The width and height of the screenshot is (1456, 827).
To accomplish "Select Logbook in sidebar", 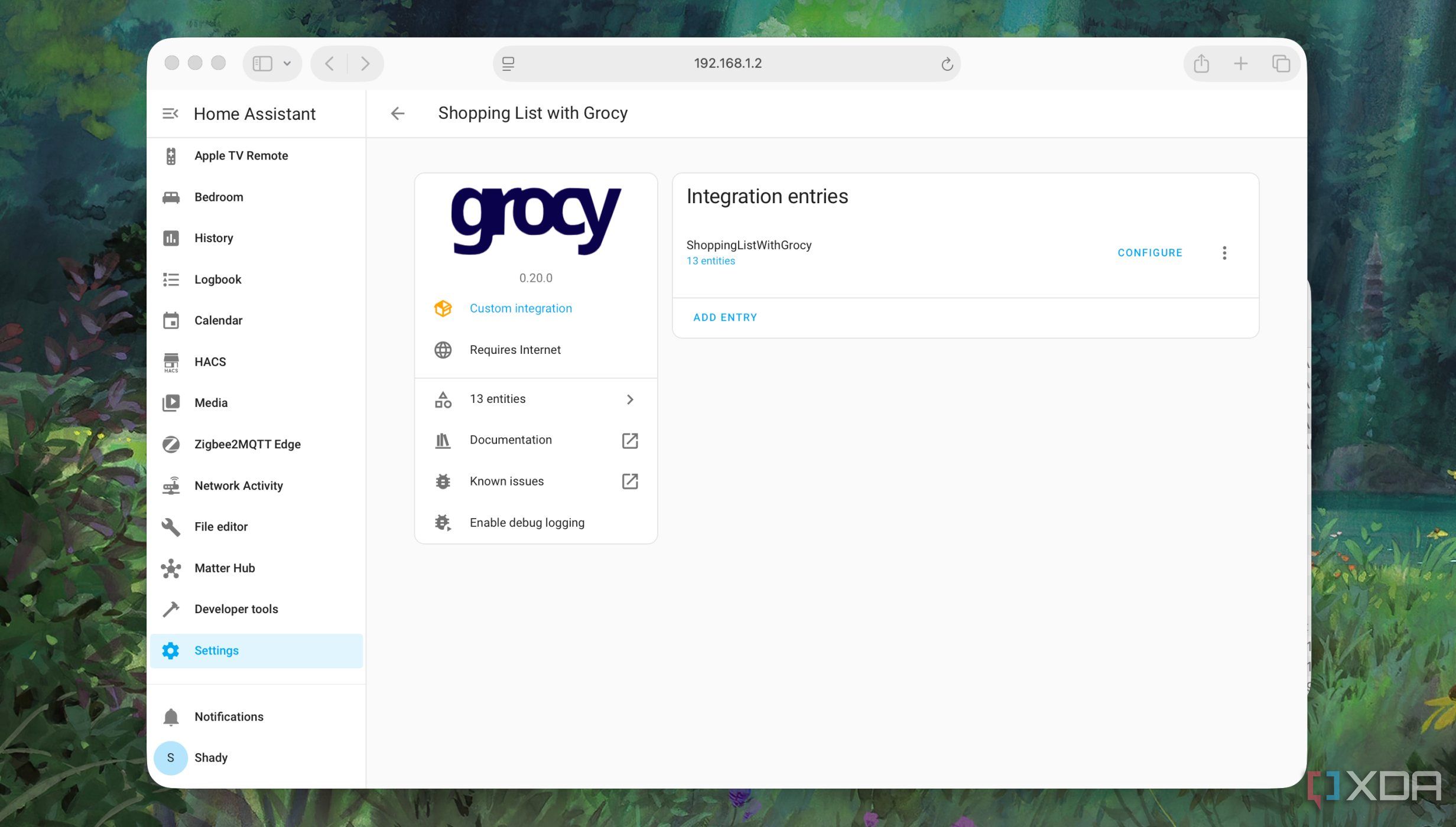I will click(256, 279).
